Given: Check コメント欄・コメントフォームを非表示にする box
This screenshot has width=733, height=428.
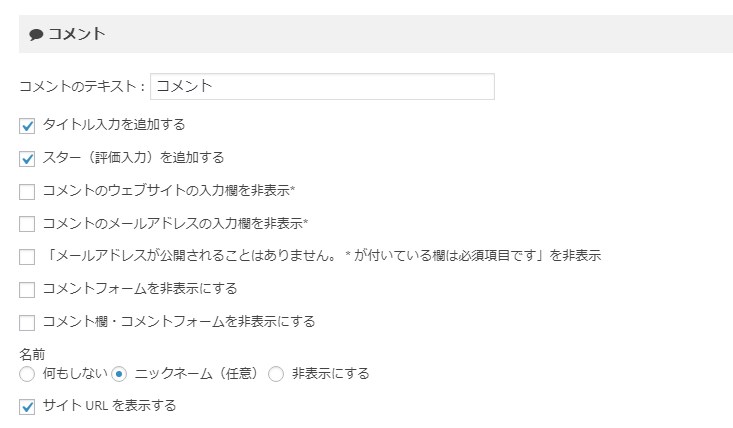Looking at the screenshot, I should [27, 322].
